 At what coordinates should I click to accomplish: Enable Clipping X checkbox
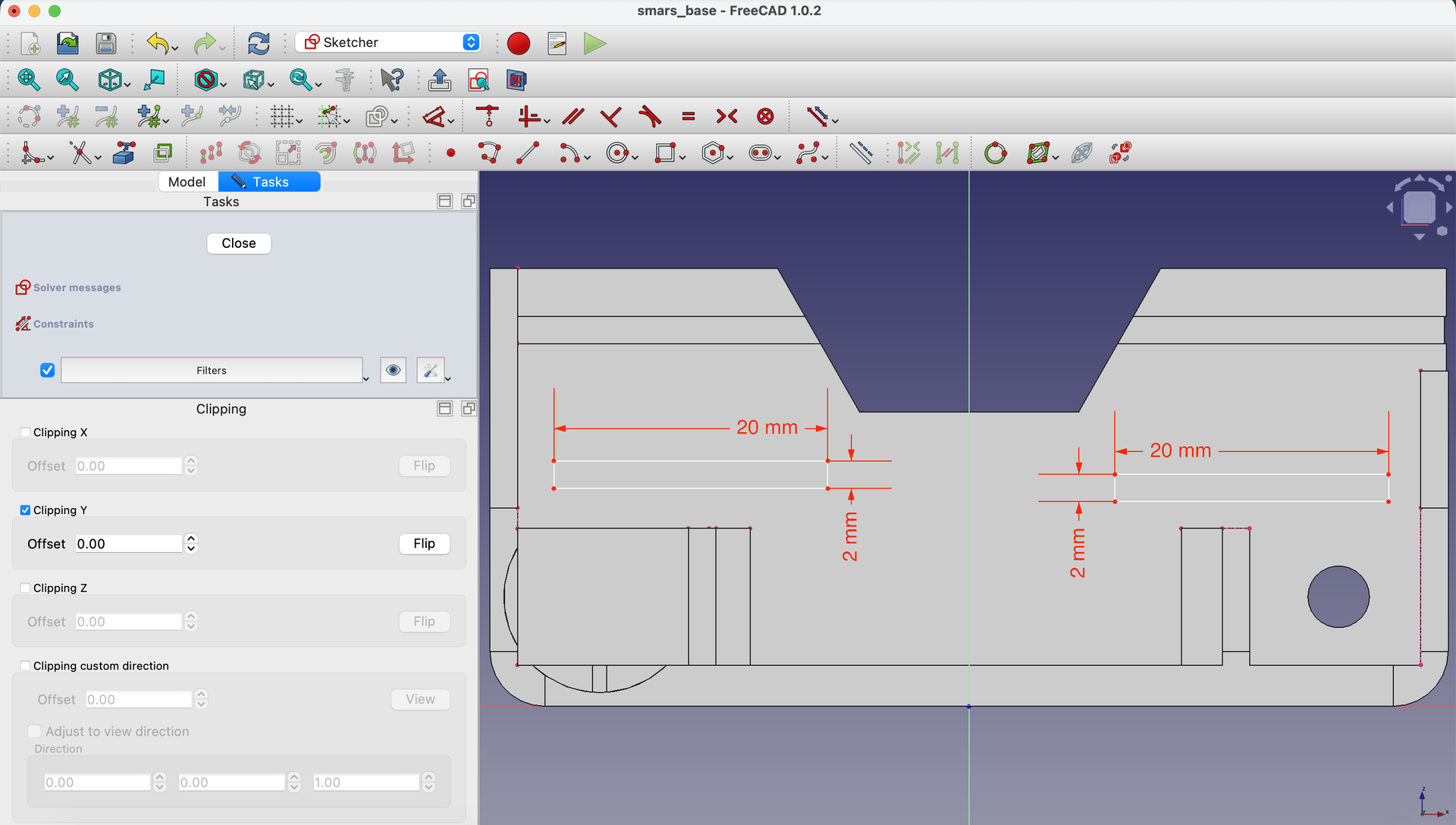[x=25, y=432]
